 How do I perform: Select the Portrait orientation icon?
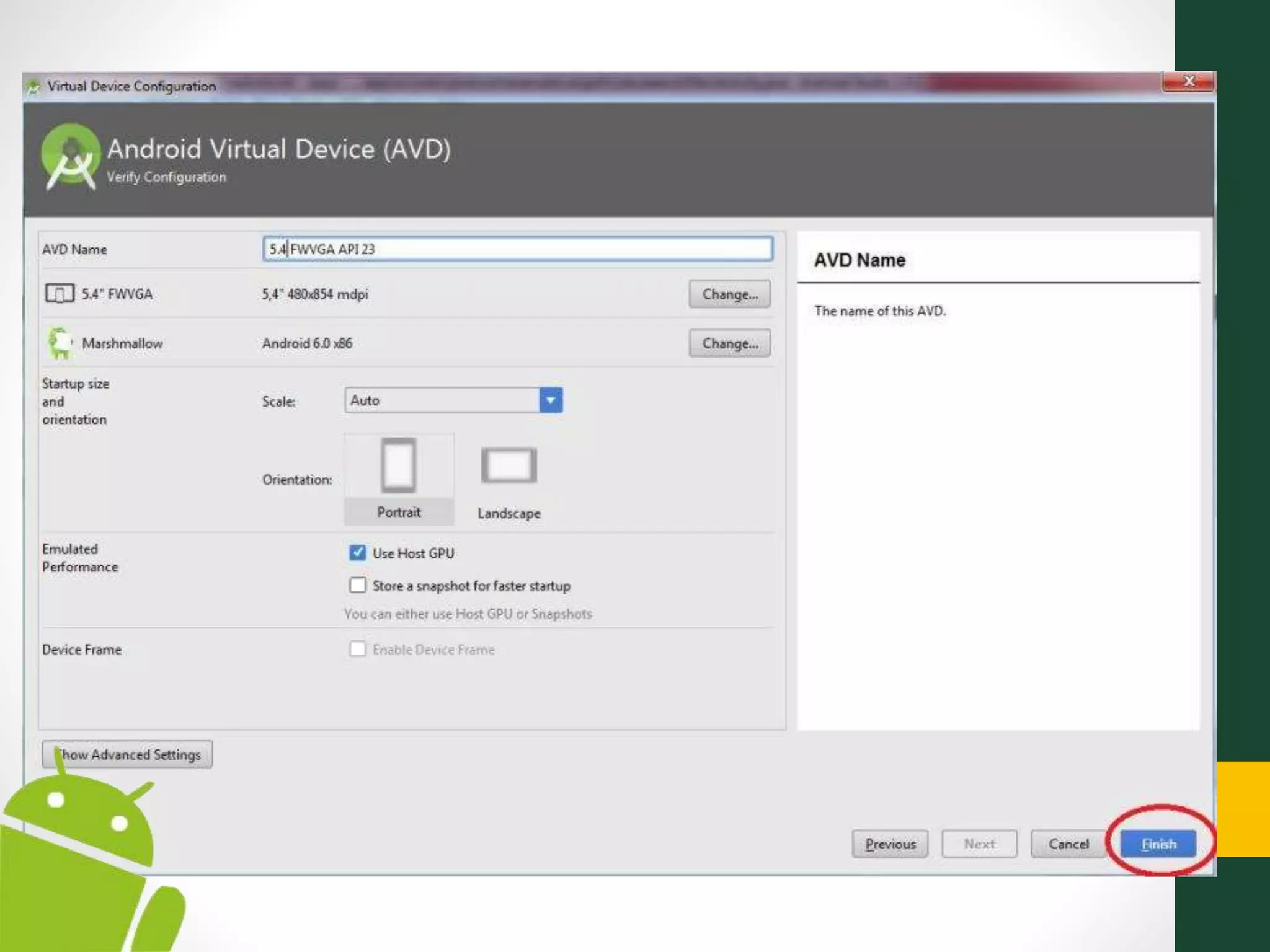pos(398,466)
